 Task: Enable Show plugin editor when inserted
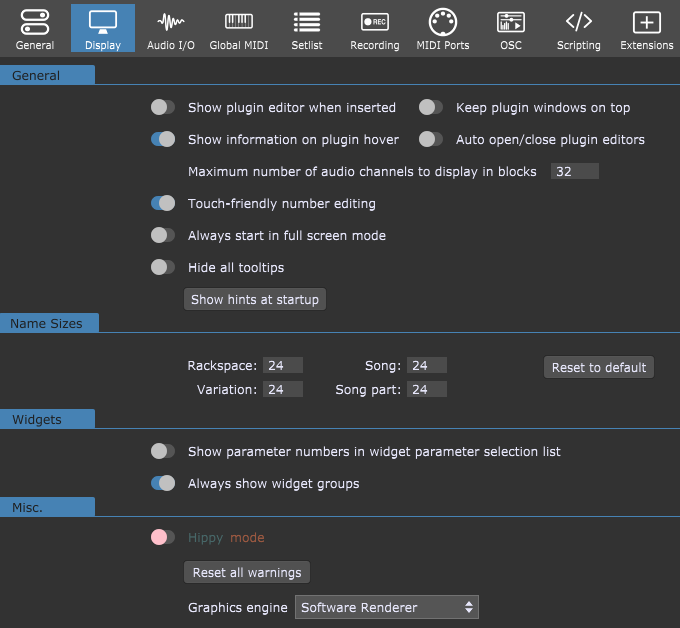(x=163, y=107)
